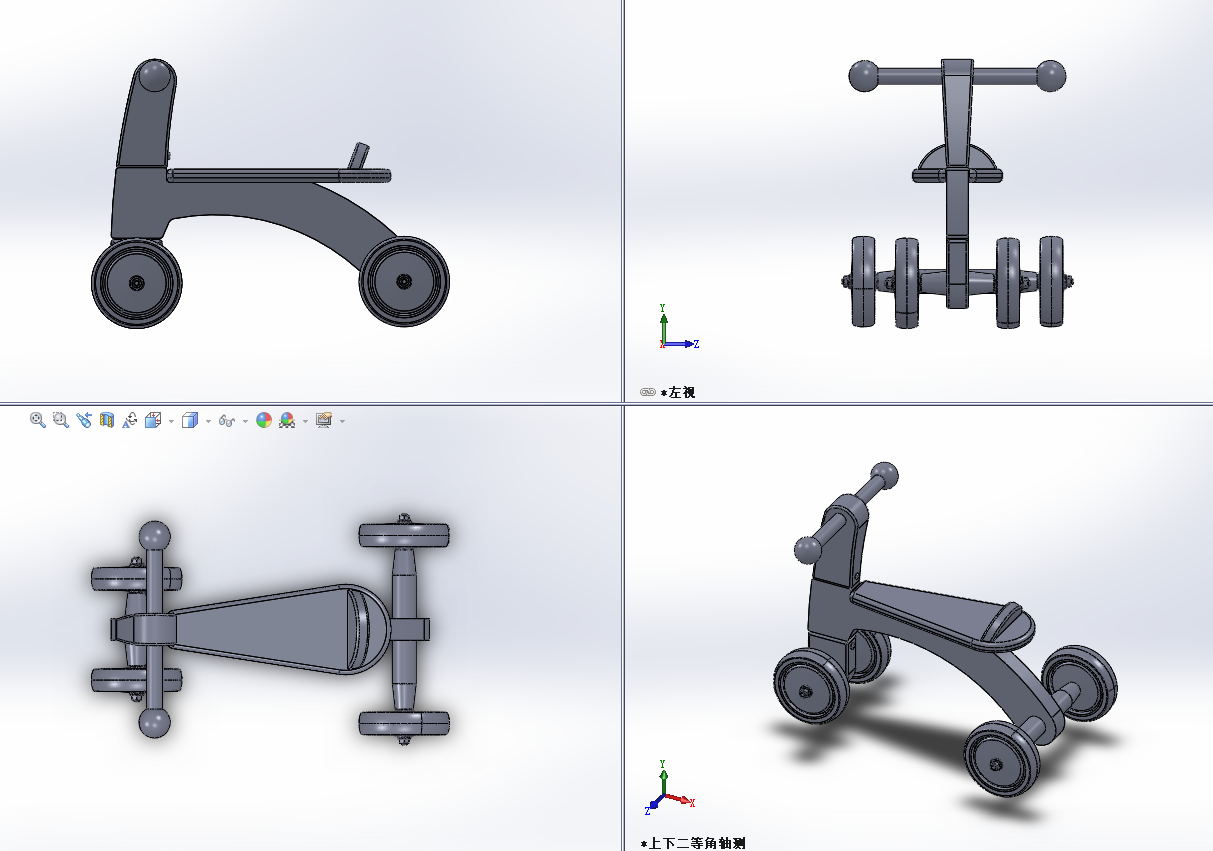Image resolution: width=1213 pixels, height=851 pixels.
Task: Click the coordinate triad in the isometric pane
Action: [x=670, y=786]
